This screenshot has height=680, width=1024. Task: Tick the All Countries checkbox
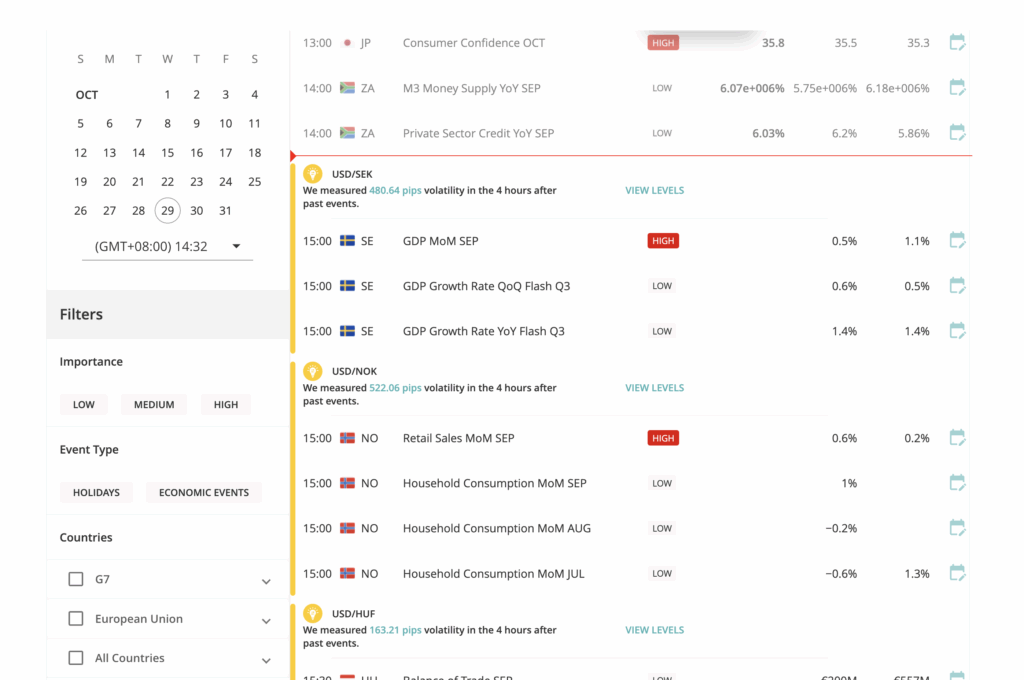tap(76, 658)
